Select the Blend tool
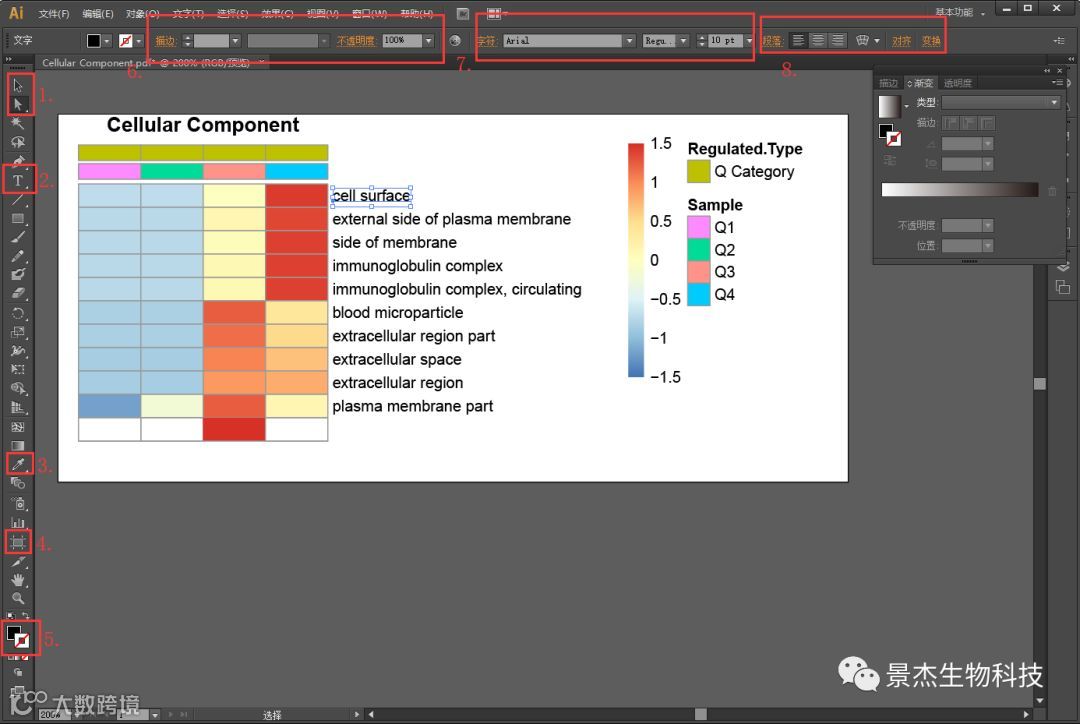Image resolution: width=1080 pixels, height=724 pixels. [x=18, y=484]
